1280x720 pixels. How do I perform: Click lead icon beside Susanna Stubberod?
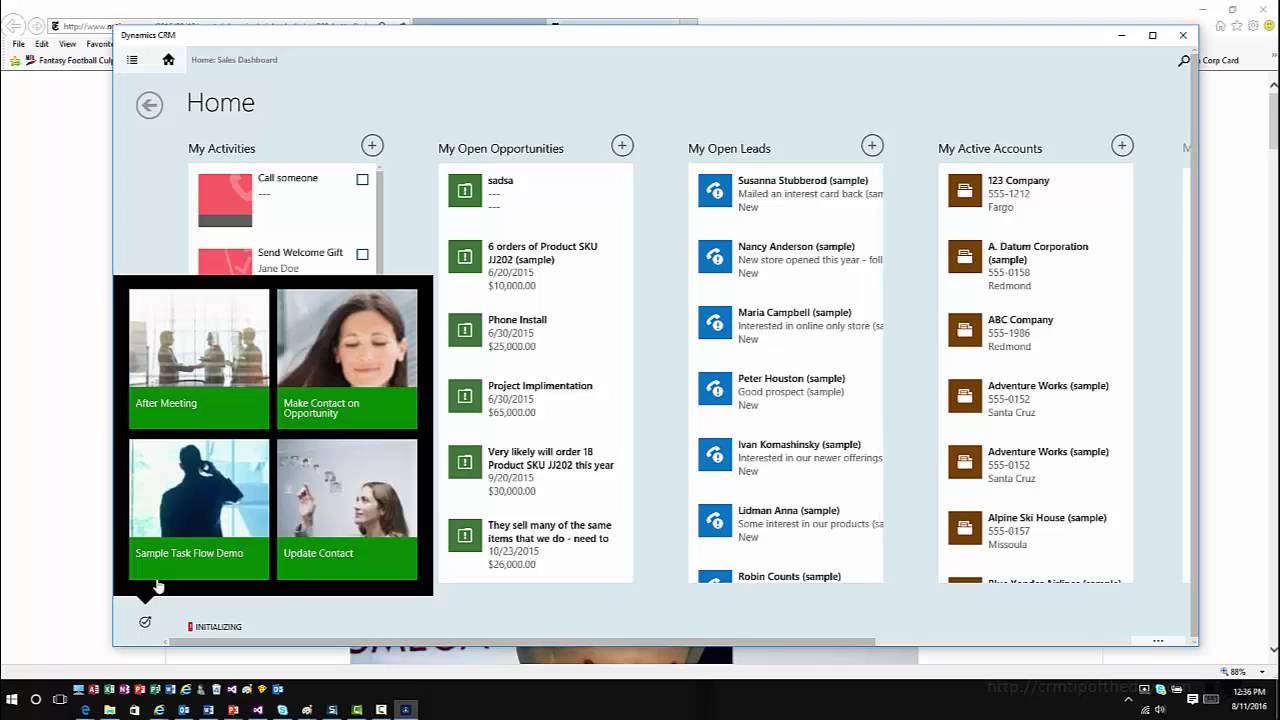pyautogui.click(x=715, y=190)
